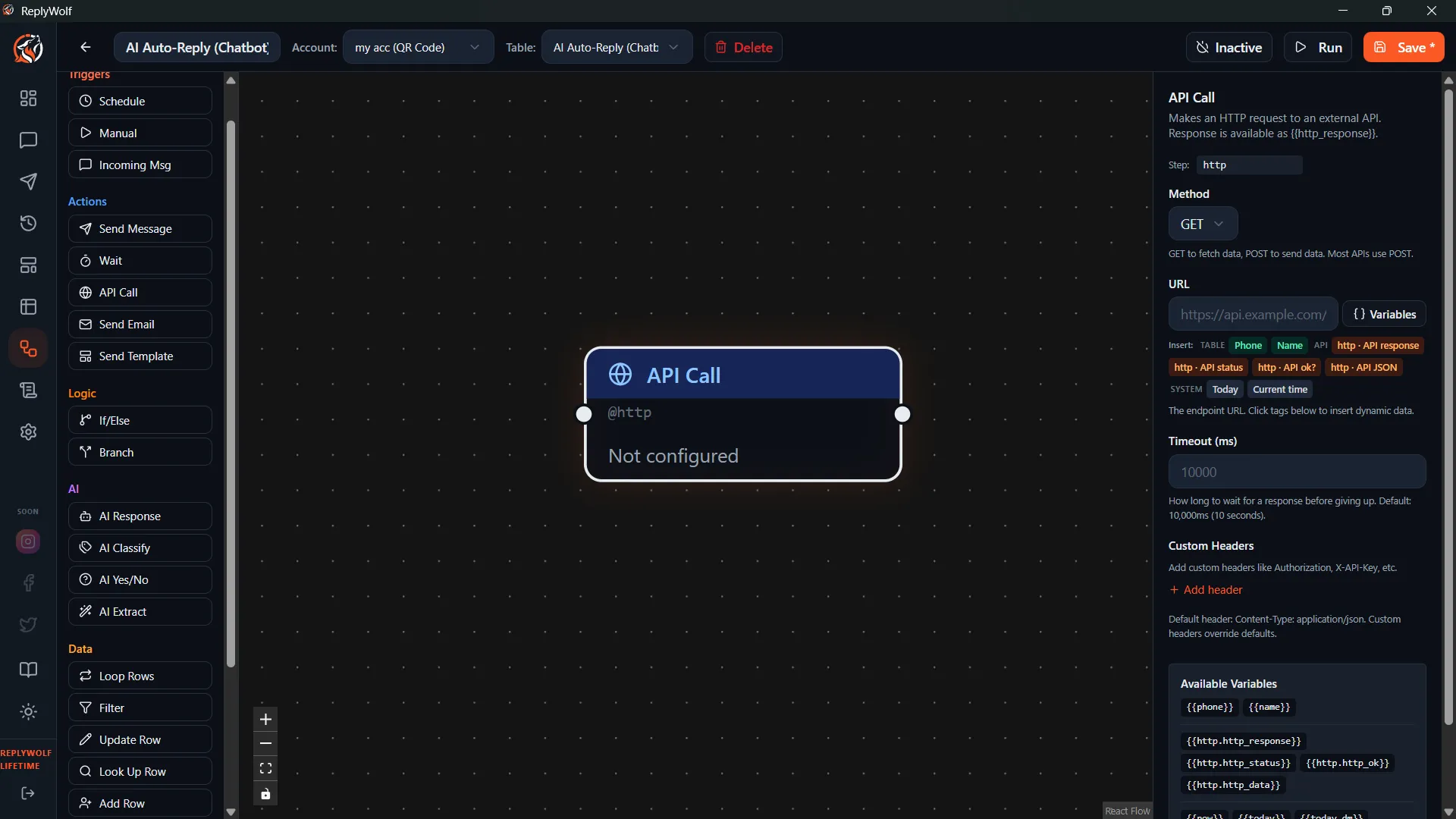Insert the Current time system tag
The width and height of the screenshot is (1456, 819).
[x=1279, y=390]
